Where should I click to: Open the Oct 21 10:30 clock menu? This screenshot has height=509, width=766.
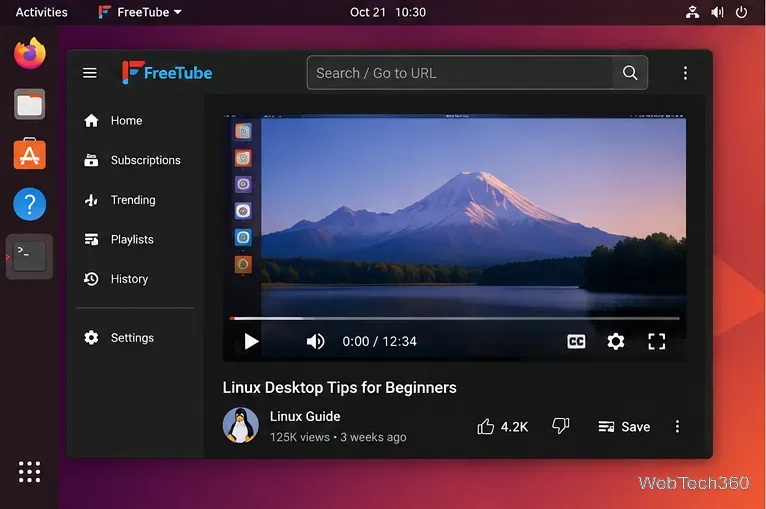tap(388, 12)
